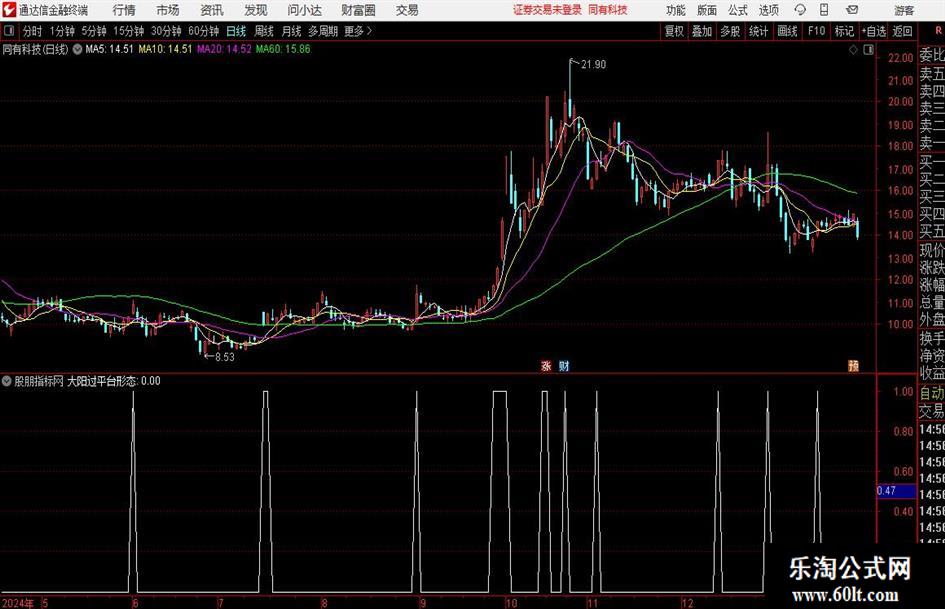
Task: Open the 公式 menu
Action: pyautogui.click(x=738, y=10)
